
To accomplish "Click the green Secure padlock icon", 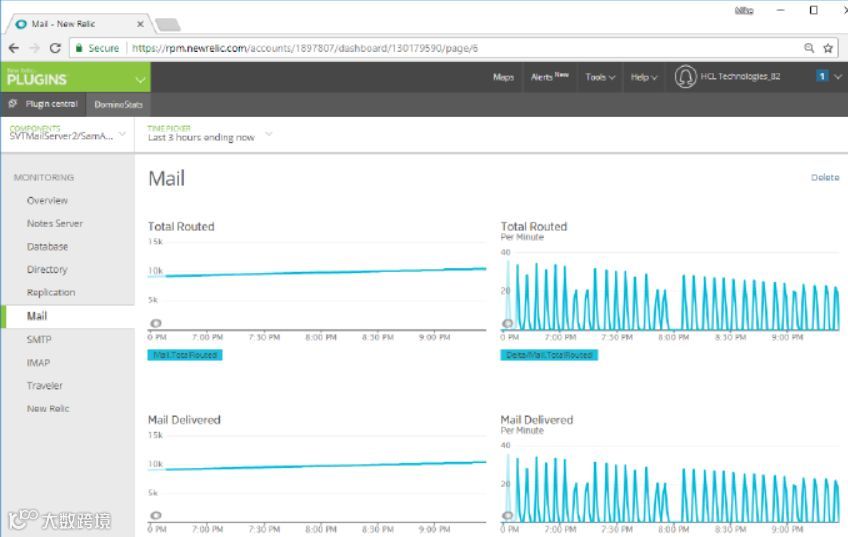I will 79,48.
